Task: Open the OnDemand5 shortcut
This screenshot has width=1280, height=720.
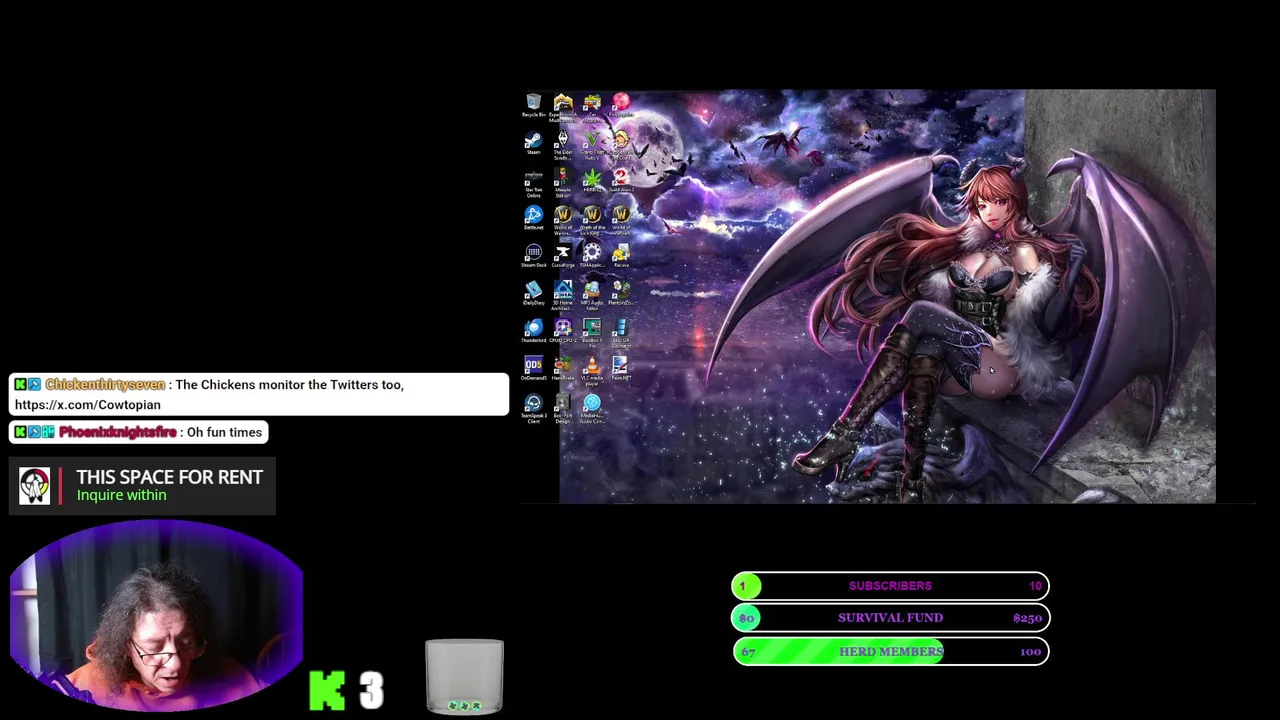Action: 533,368
